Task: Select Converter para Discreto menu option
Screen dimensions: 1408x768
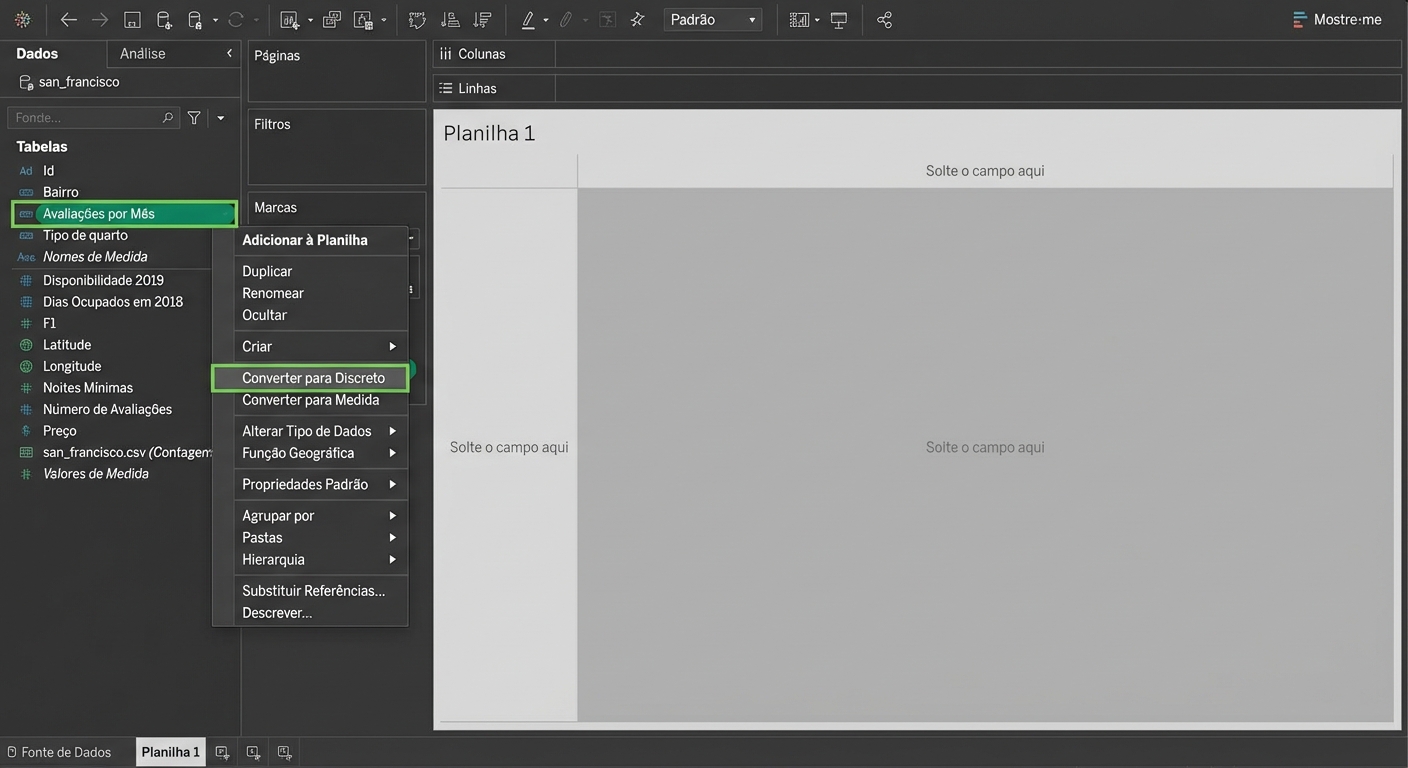Action: 313,378
